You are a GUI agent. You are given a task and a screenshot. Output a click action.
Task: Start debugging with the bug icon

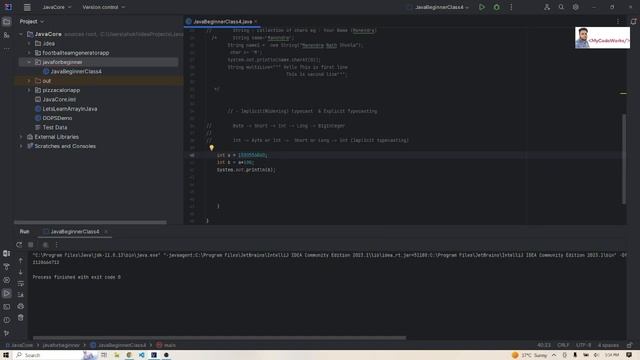(x=496, y=7)
